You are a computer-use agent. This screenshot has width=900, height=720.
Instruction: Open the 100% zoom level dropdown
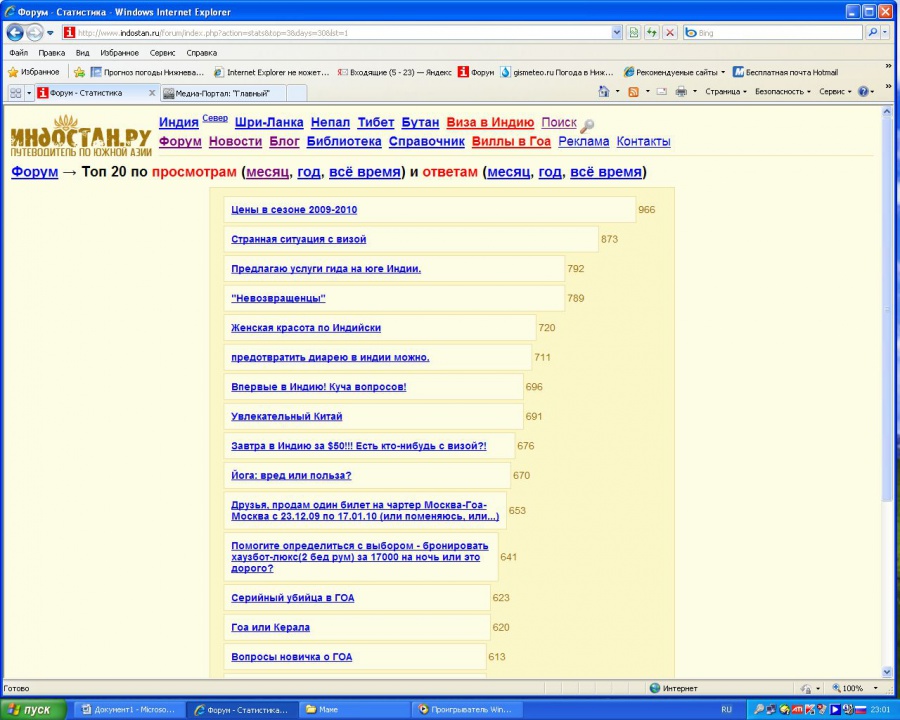click(856, 689)
